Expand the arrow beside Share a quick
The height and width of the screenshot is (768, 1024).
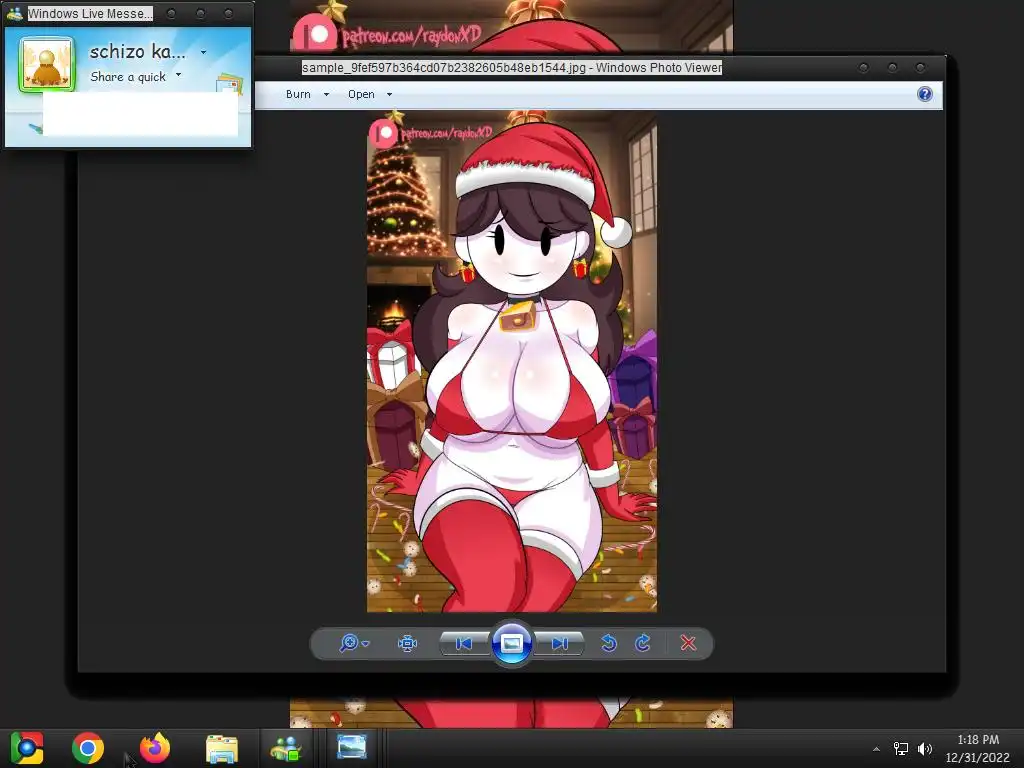[x=178, y=74]
